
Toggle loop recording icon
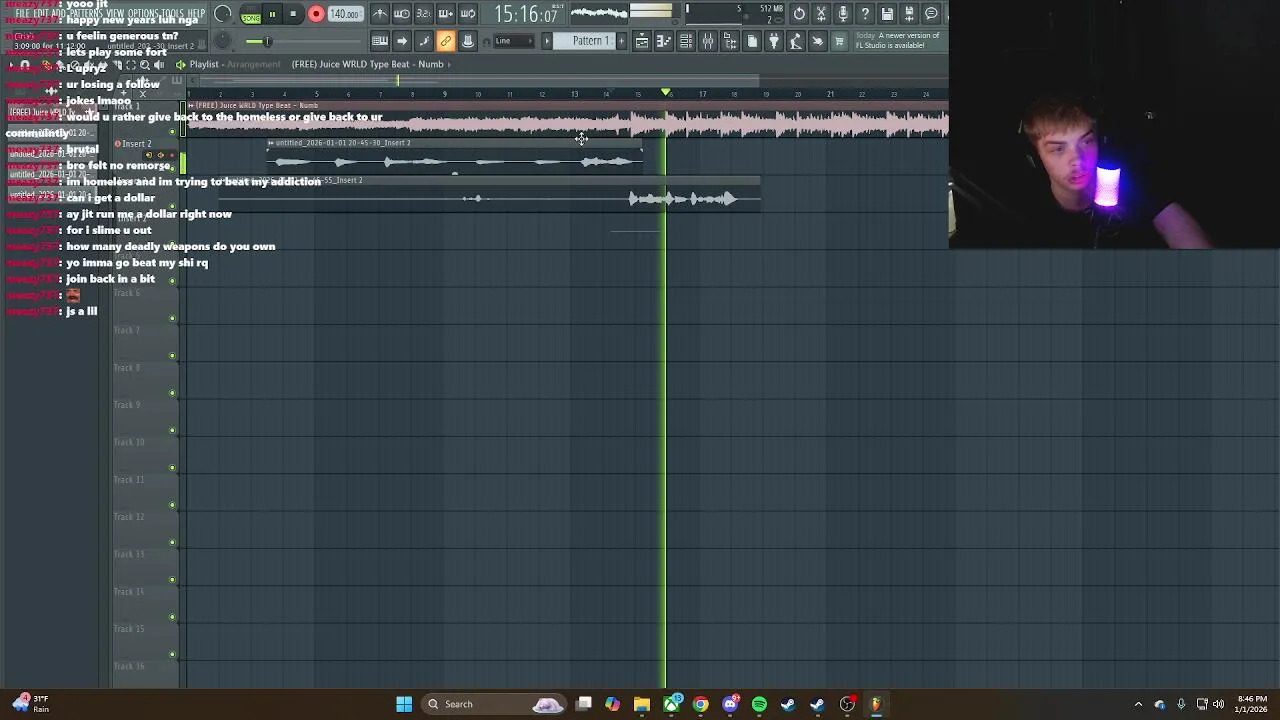tap(468, 14)
